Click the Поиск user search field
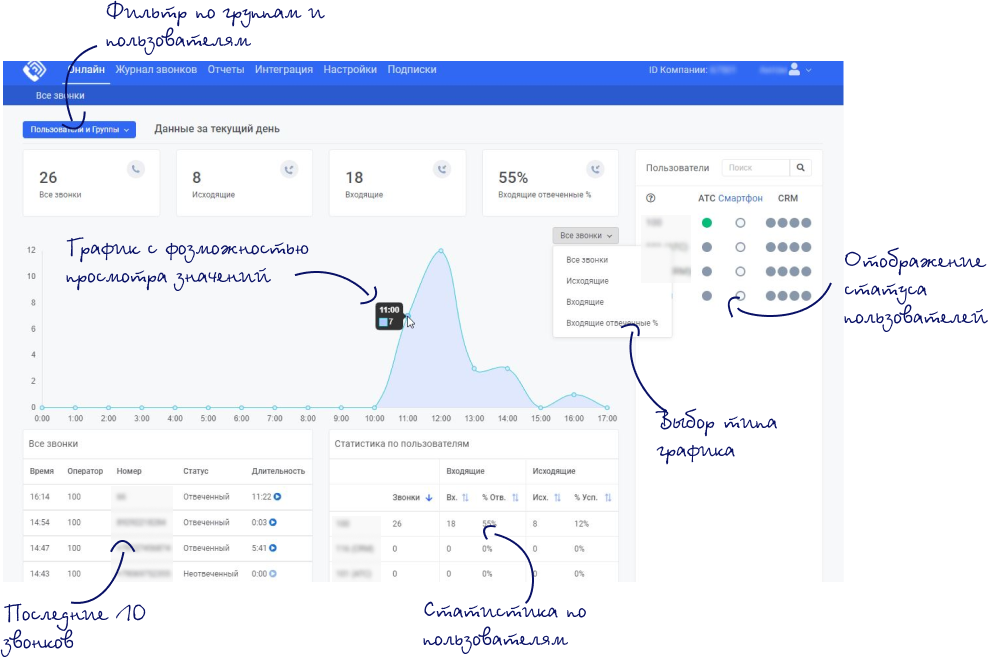The image size is (997, 657). pos(755,168)
